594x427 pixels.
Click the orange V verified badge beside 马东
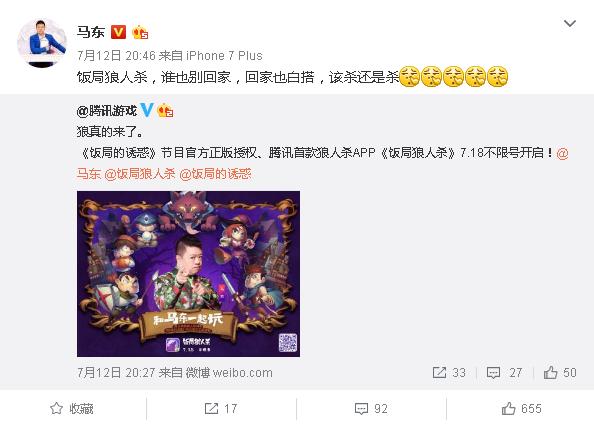point(118,32)
